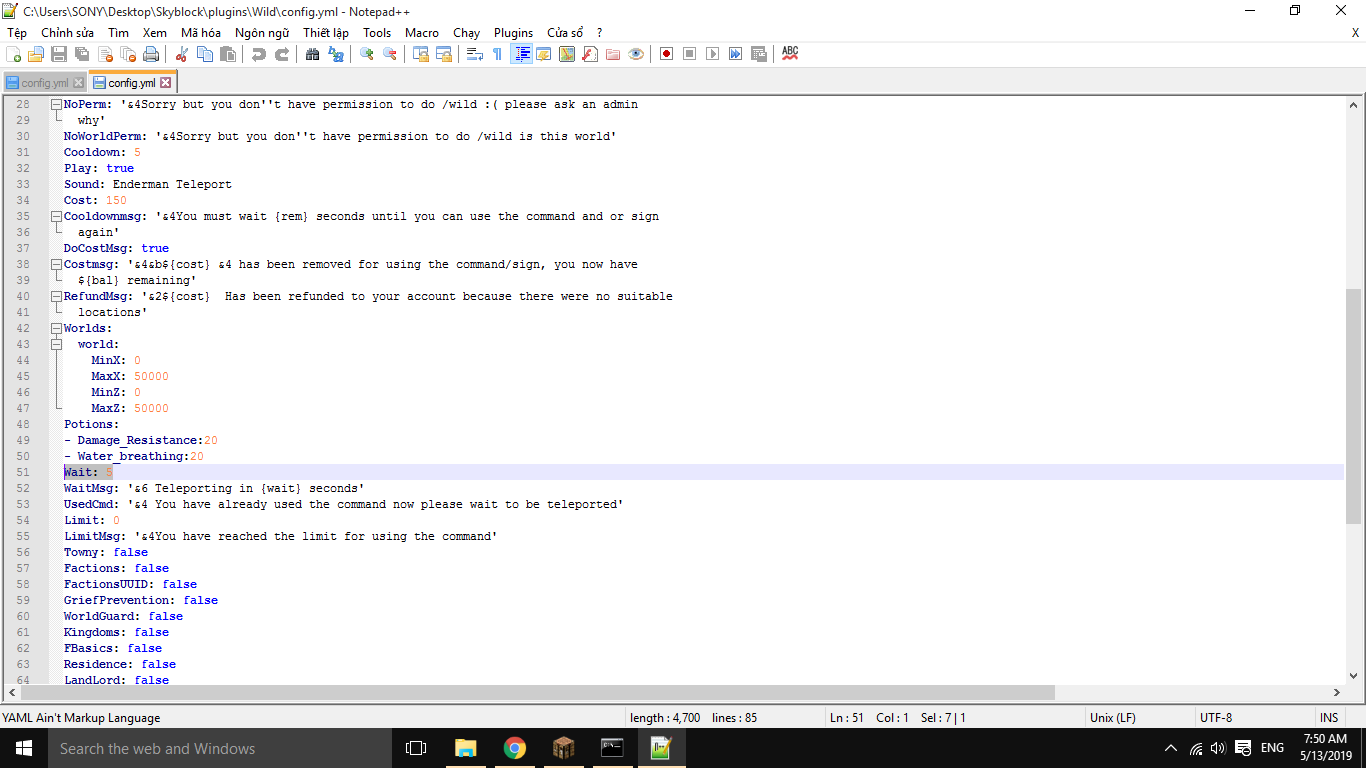Image resolution: width=1366 pixels, height=768 pixels.
Task: Open Replace using the toolbar icon
Action: pos(337,53)
